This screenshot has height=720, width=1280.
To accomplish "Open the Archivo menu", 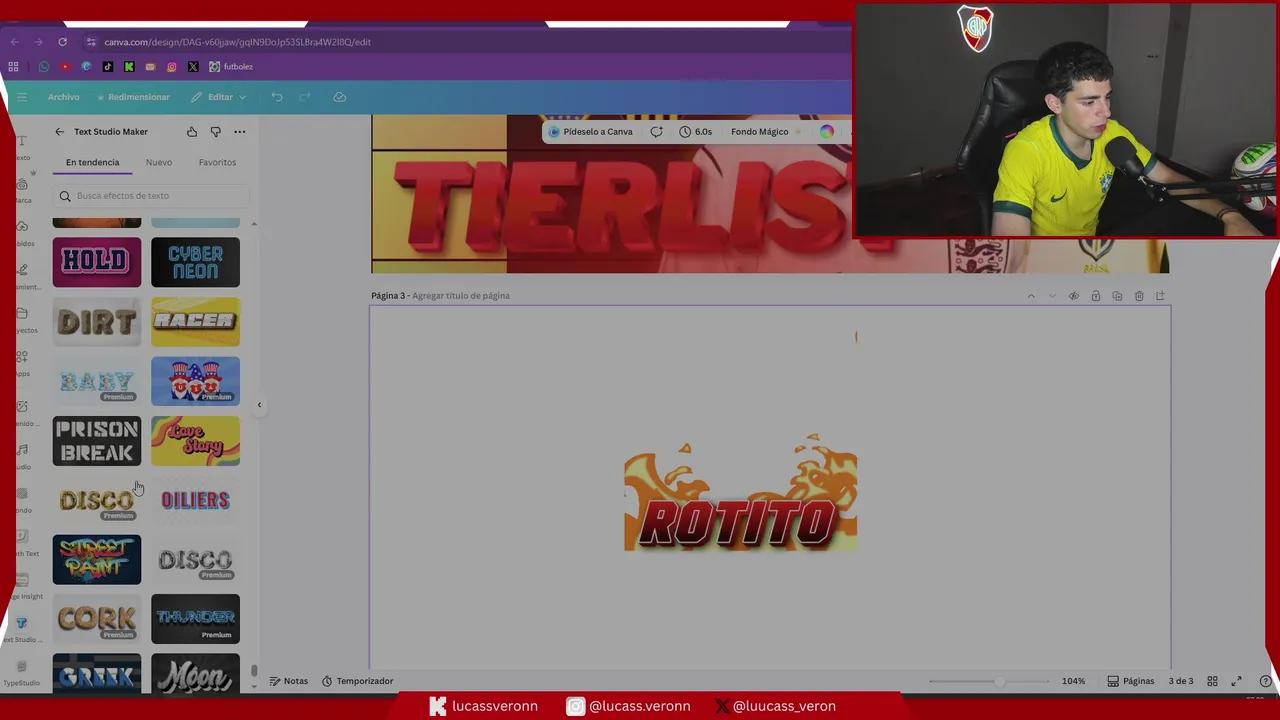I will pyautogui.click(x=63, y=97).
